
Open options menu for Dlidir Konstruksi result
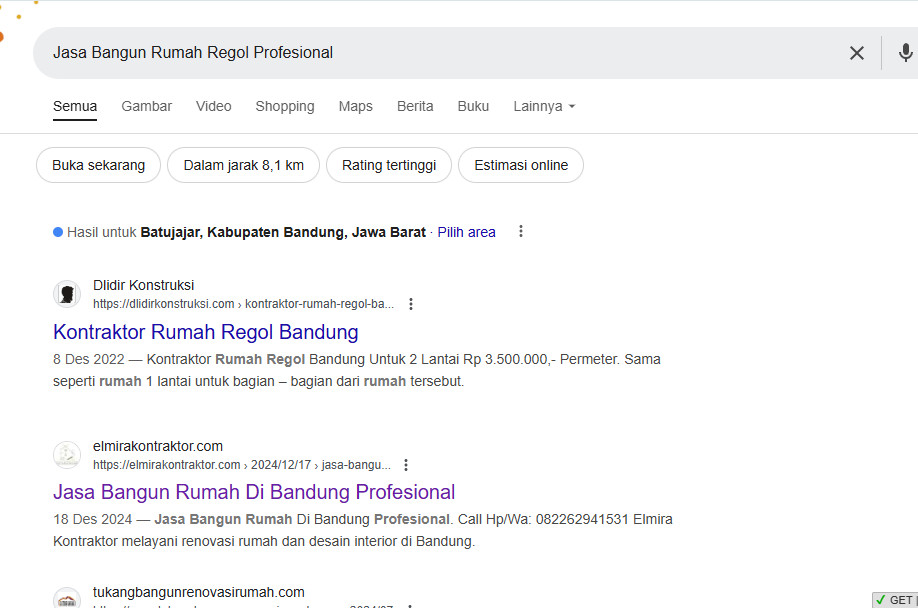[x=411, y=304]
